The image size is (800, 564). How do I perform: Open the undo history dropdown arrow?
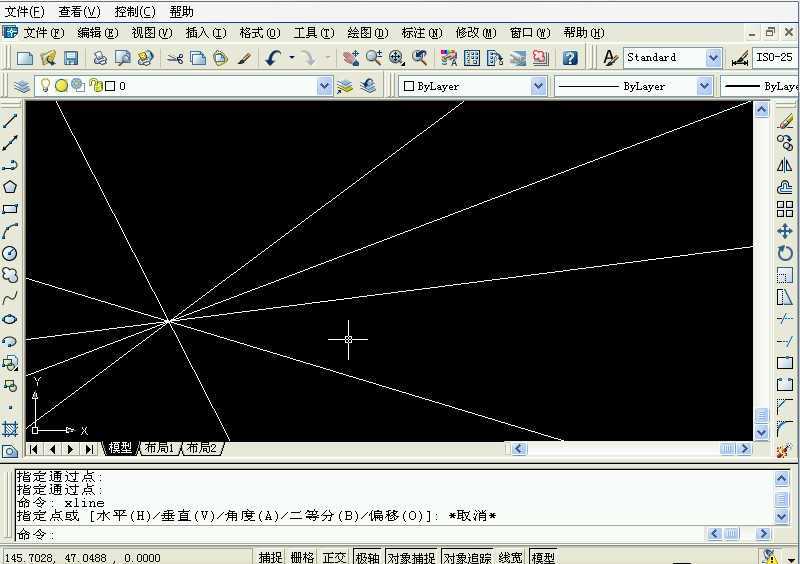[x=292, y=58]
